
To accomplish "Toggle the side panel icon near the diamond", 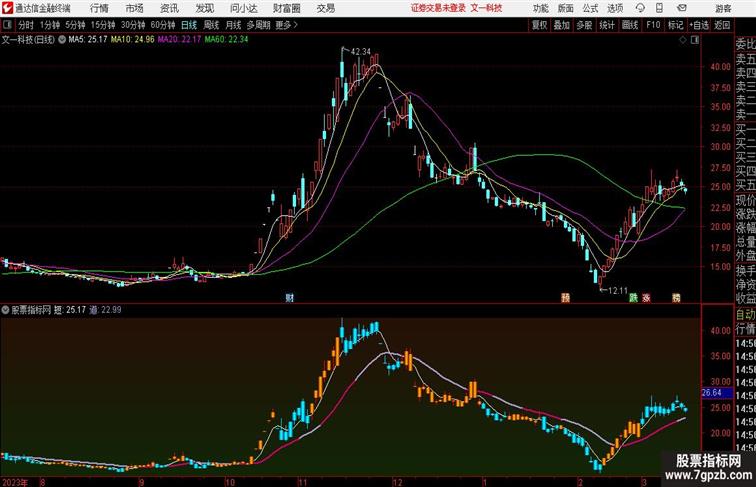I will click(x=695, y=40).
